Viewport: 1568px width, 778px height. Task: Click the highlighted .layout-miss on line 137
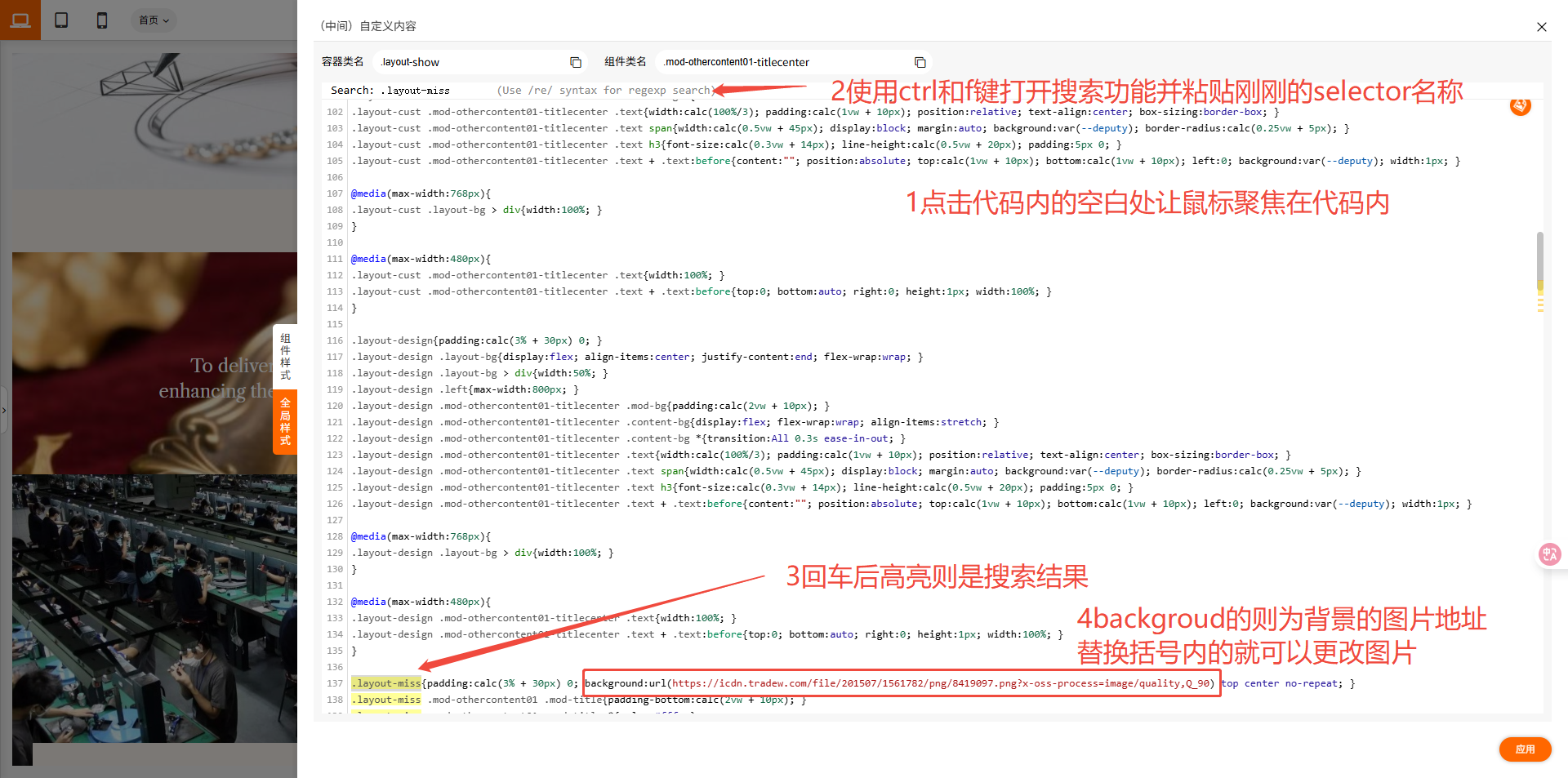(386, 683)
